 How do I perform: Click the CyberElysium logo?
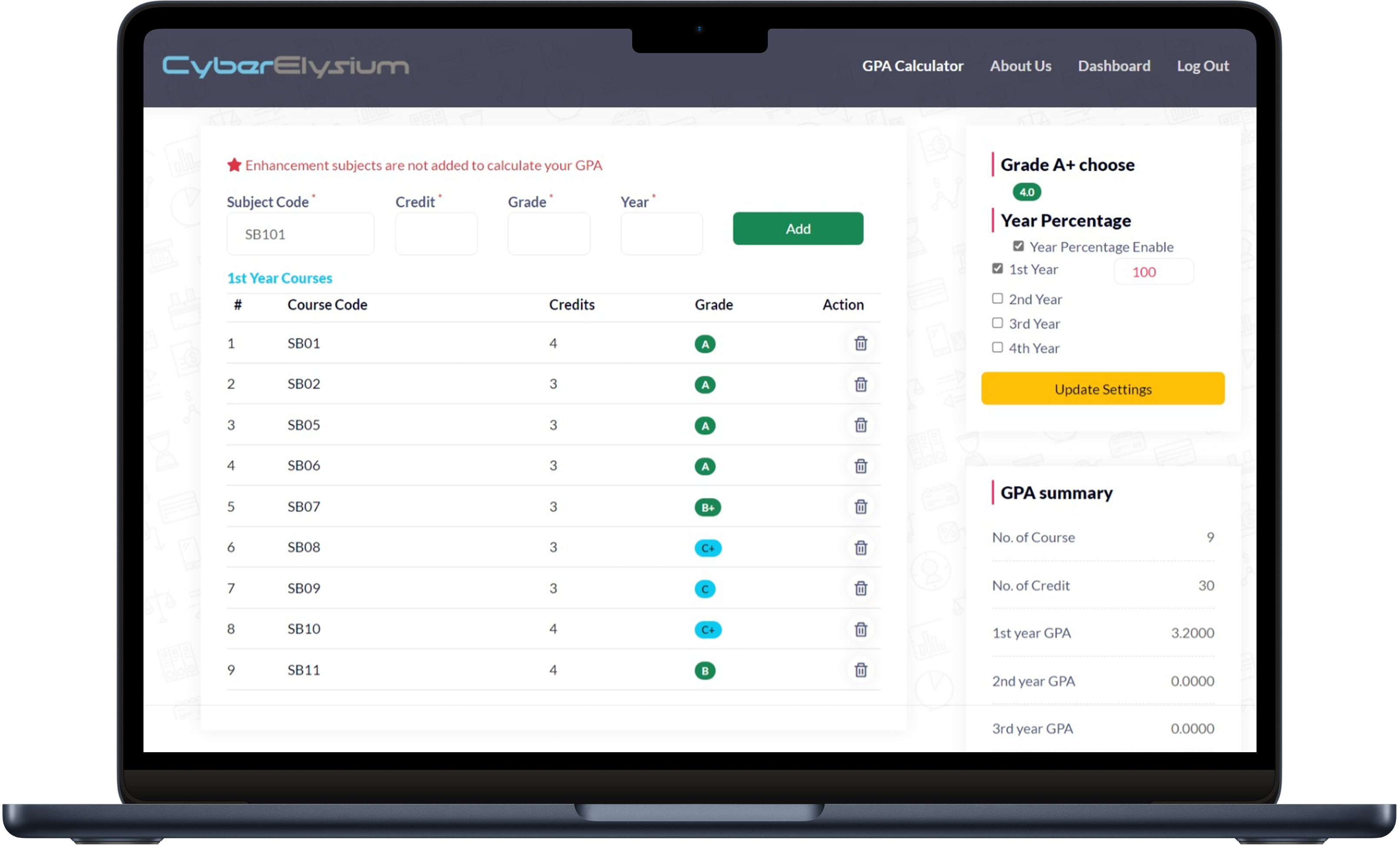click(x=285, y=67)
